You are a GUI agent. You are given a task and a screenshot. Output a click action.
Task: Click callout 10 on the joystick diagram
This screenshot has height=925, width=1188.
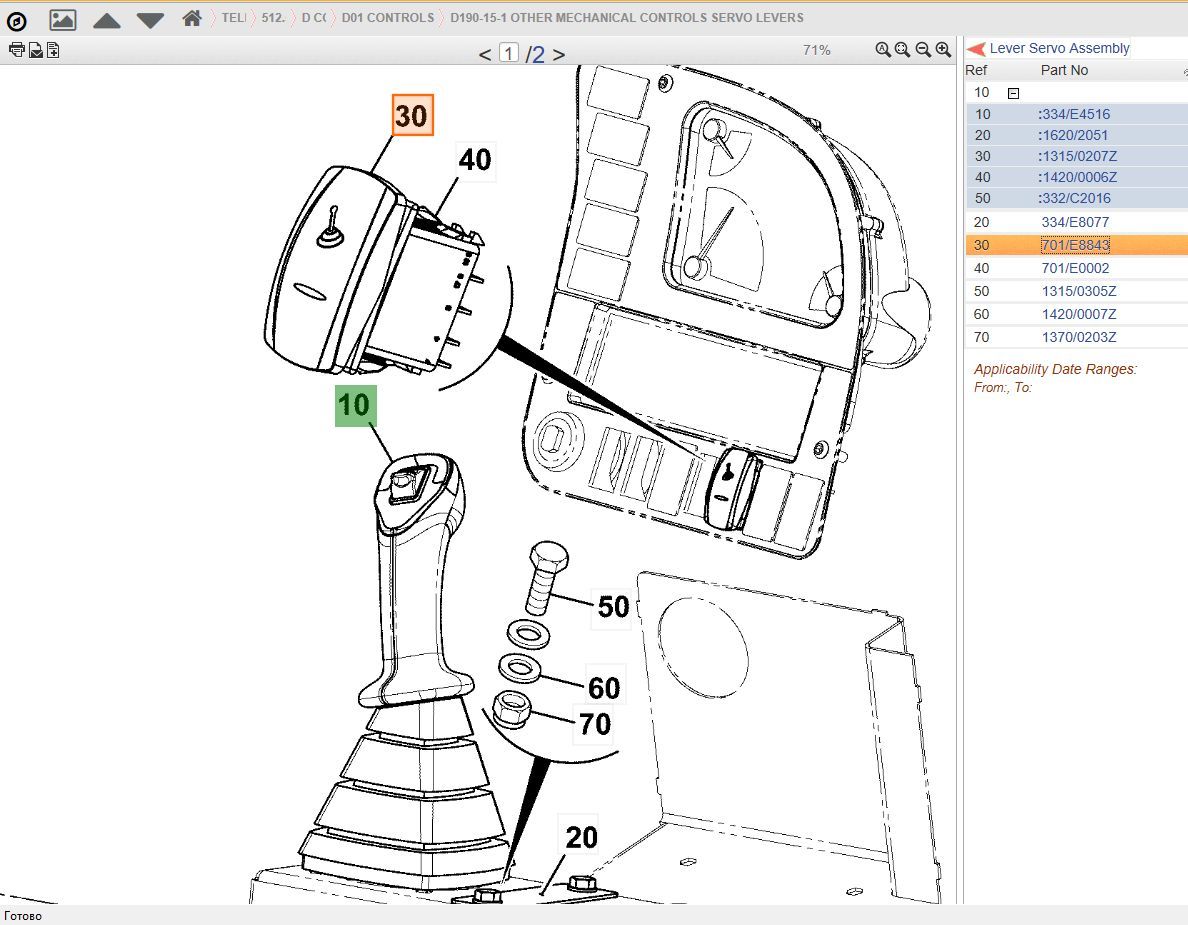click(355, 405)
